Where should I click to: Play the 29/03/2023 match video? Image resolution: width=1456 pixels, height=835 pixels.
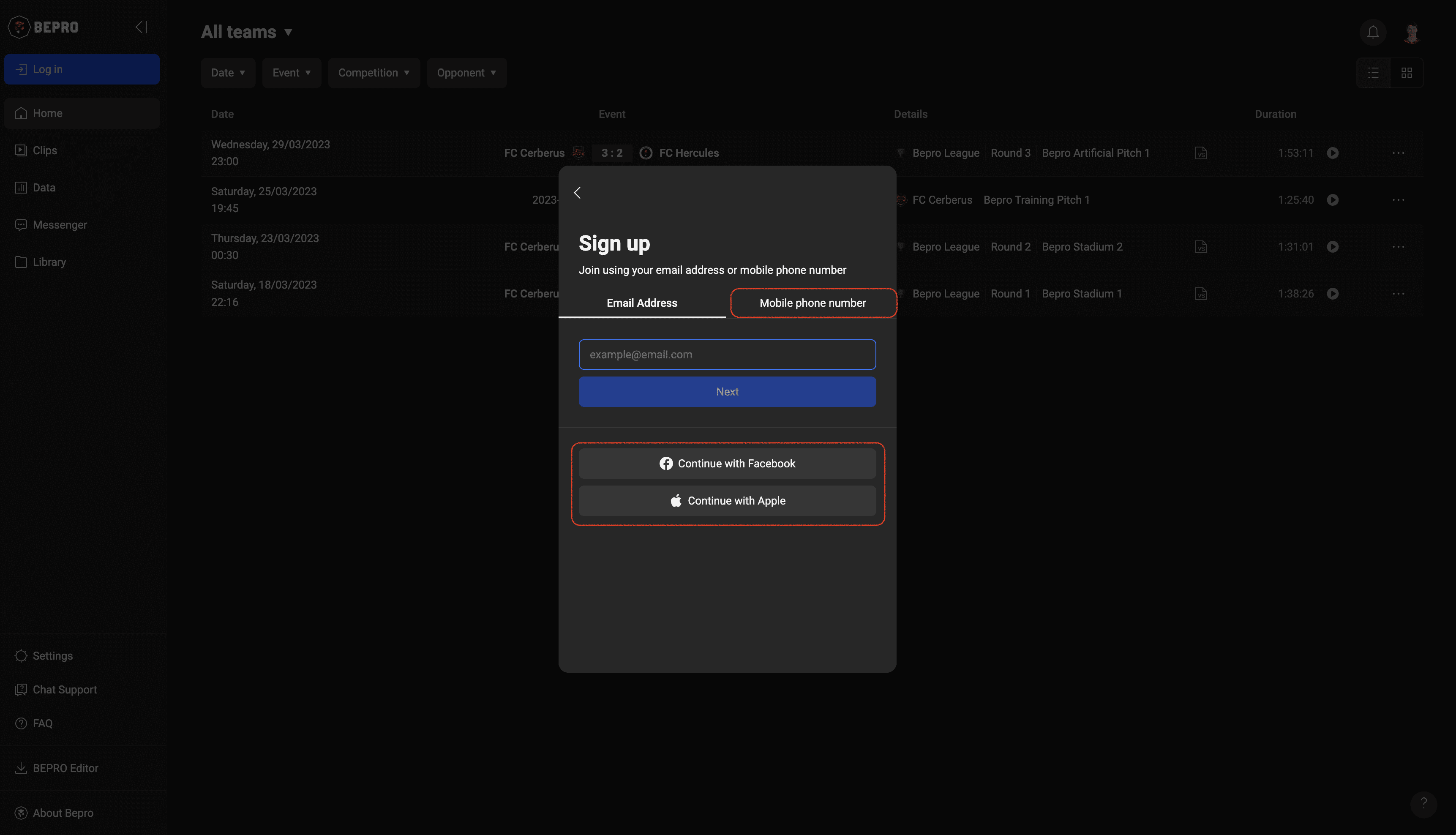click(1332, 153)
